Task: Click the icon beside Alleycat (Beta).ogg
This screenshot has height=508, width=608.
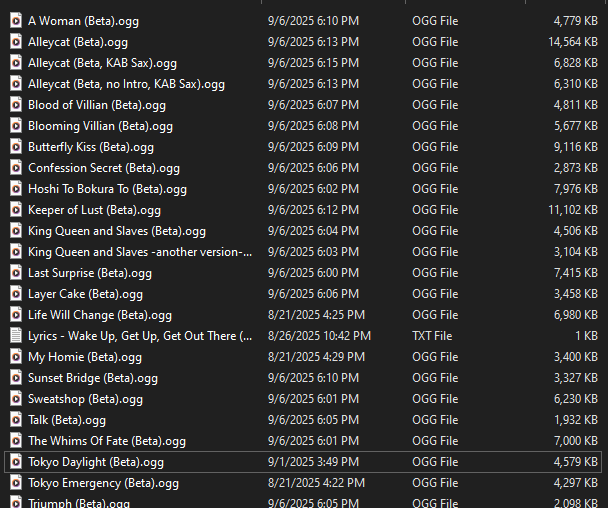Action: tap(16, 41)
